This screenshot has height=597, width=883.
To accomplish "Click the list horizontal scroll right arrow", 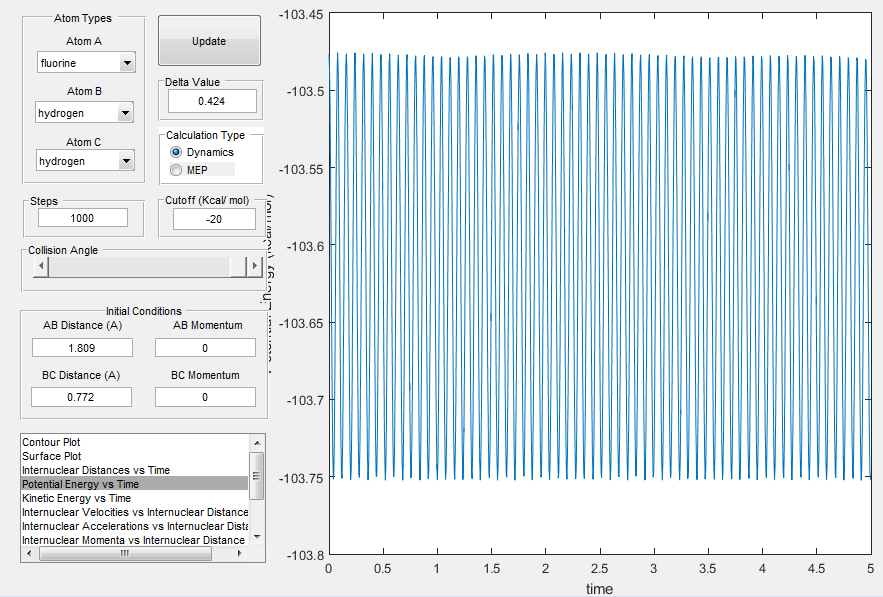I will (x=240, y=554).
